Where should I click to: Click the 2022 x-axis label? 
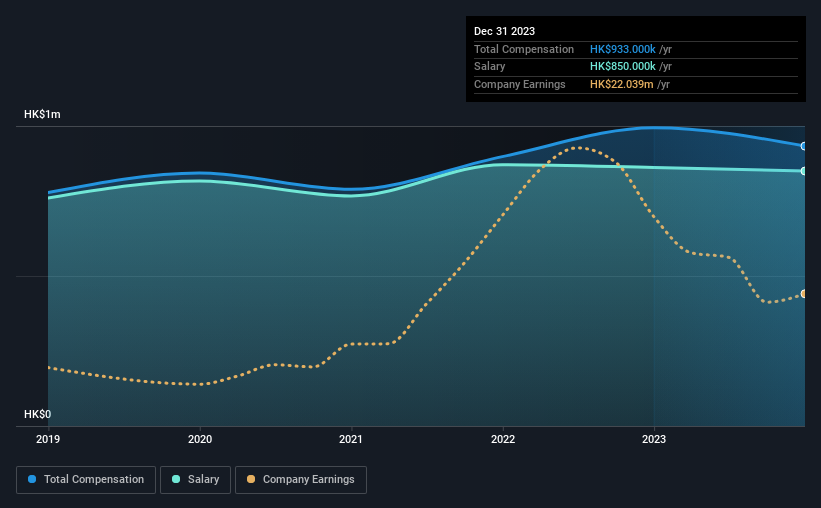[503, 439]
